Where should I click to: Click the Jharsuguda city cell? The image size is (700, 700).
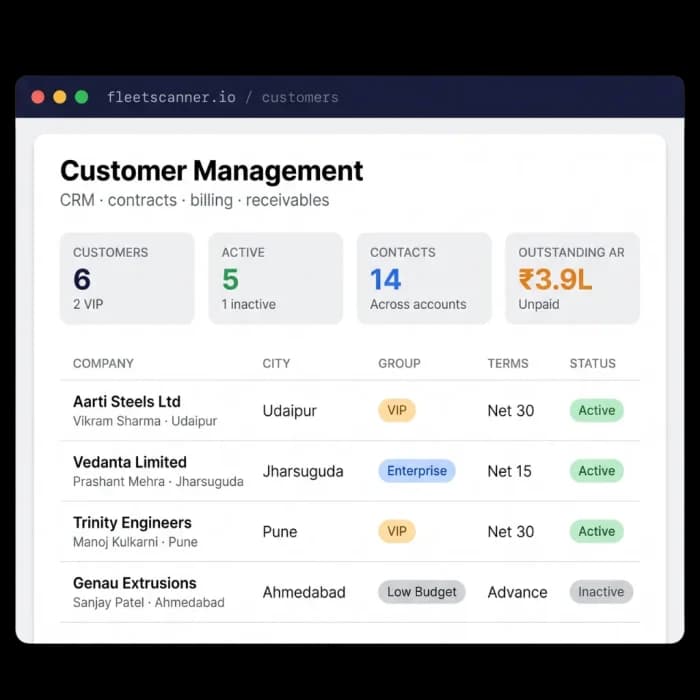[x=303, y=471]
